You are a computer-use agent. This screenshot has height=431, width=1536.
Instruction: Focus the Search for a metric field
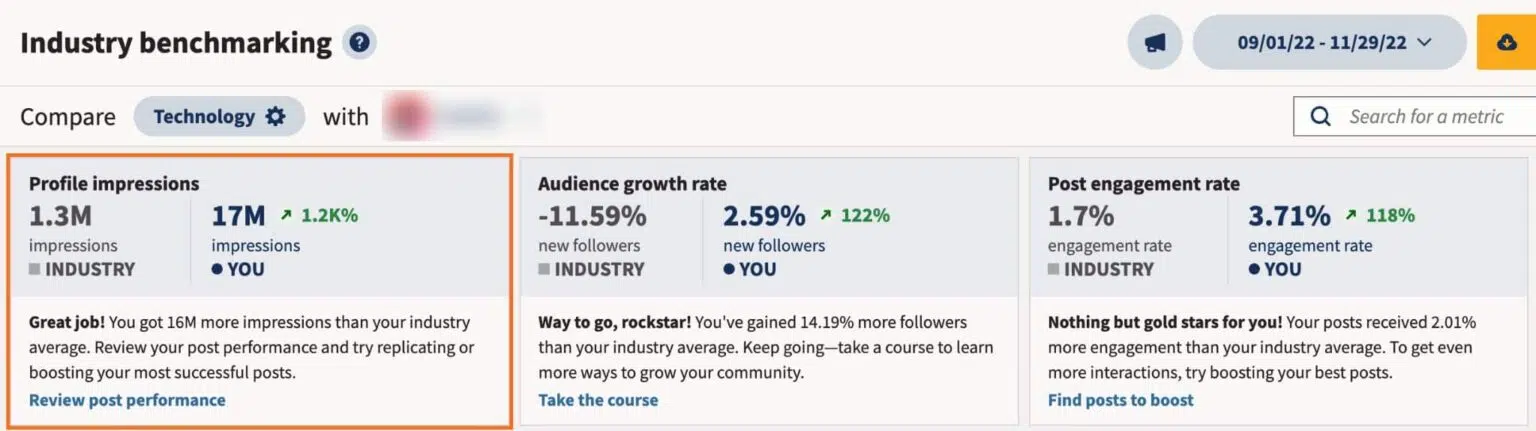click(1426, 117)
